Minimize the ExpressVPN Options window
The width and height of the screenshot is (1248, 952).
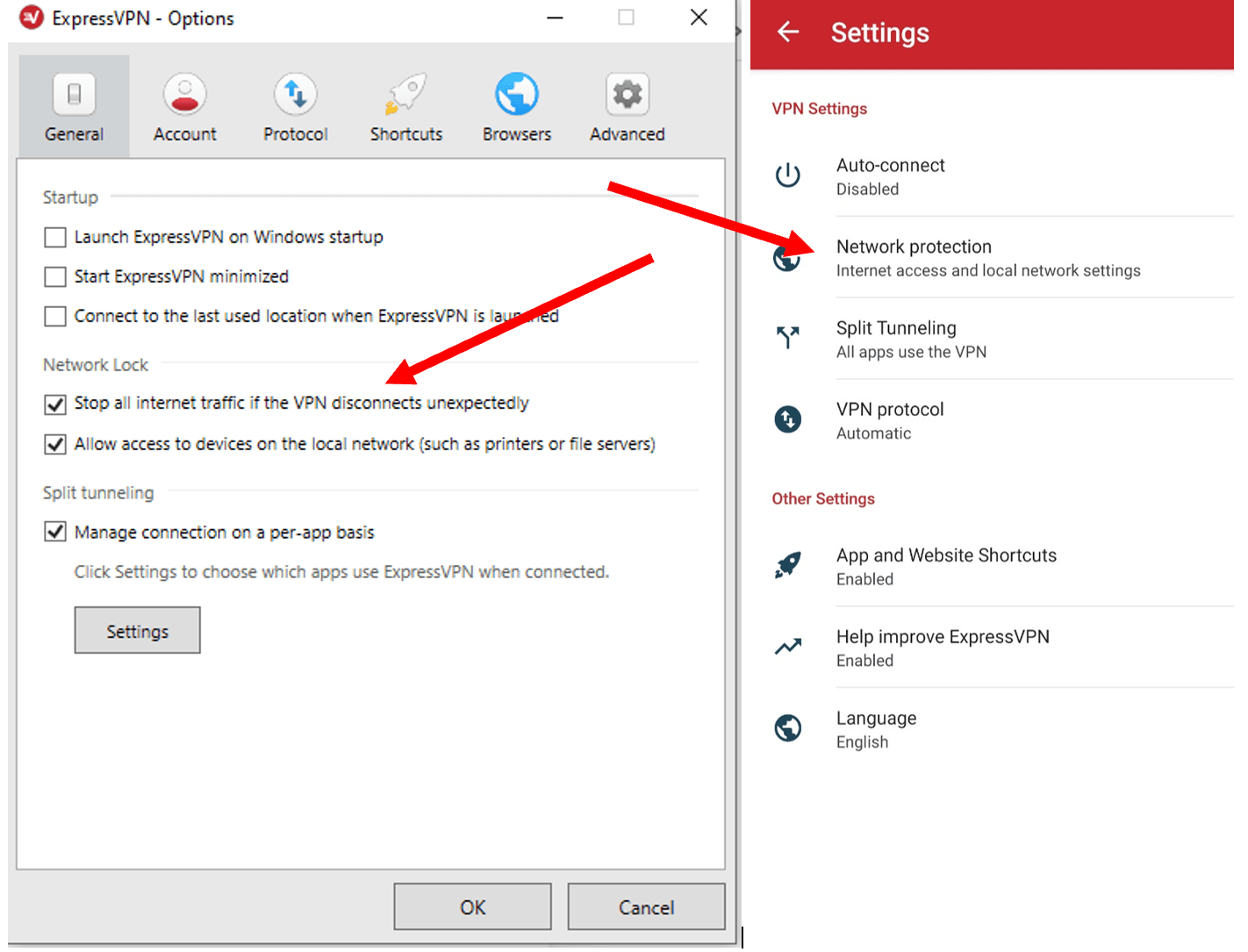tap(555, 18)
